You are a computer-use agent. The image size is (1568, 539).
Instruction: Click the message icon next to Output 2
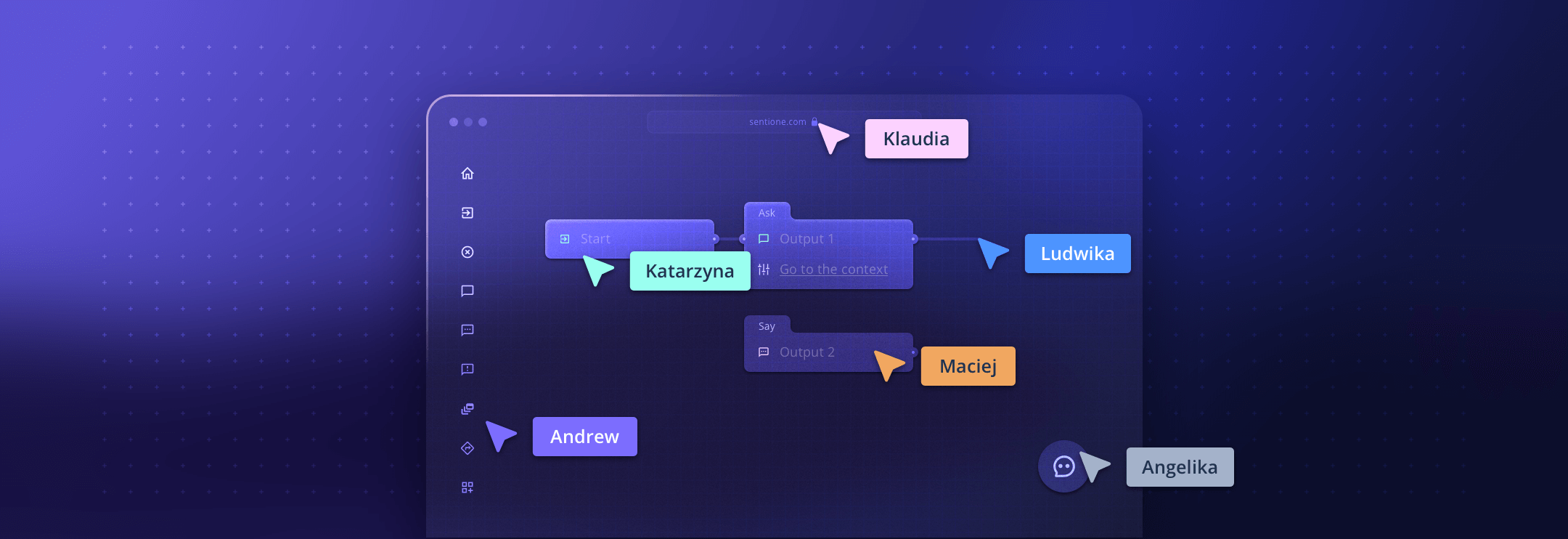764,352
